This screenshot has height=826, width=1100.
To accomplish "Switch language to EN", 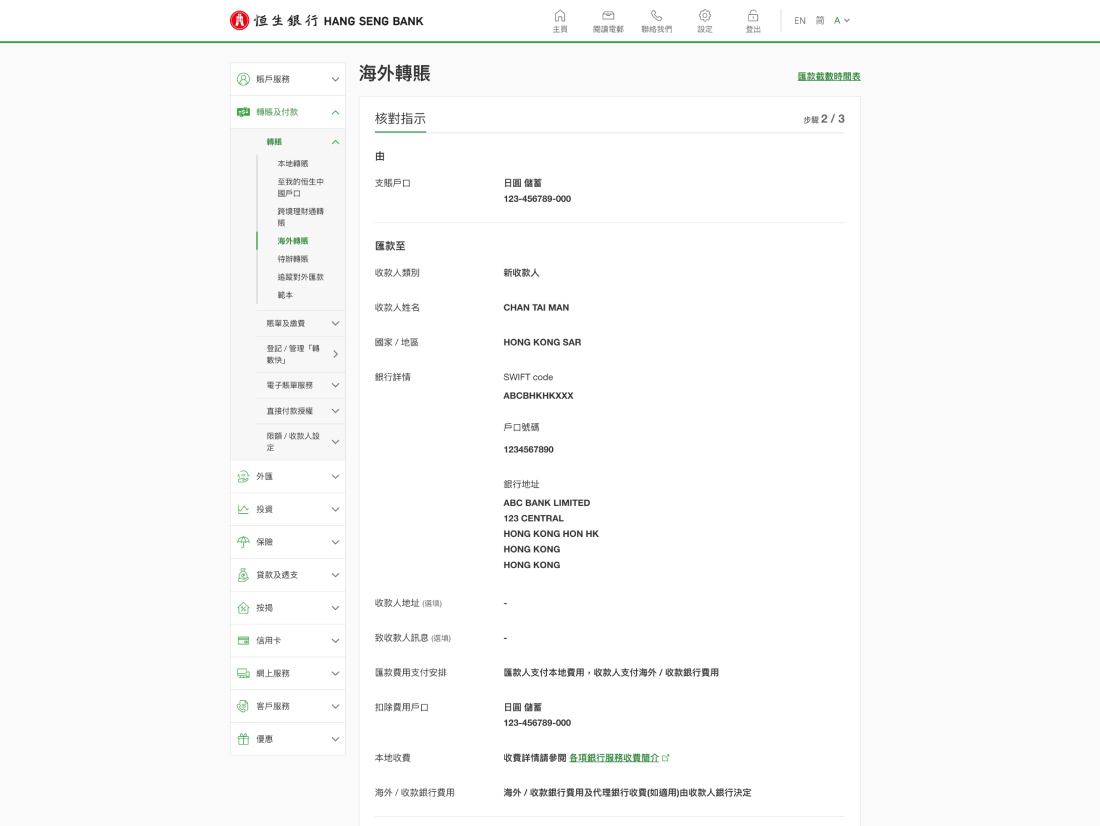I will [800, 20].
